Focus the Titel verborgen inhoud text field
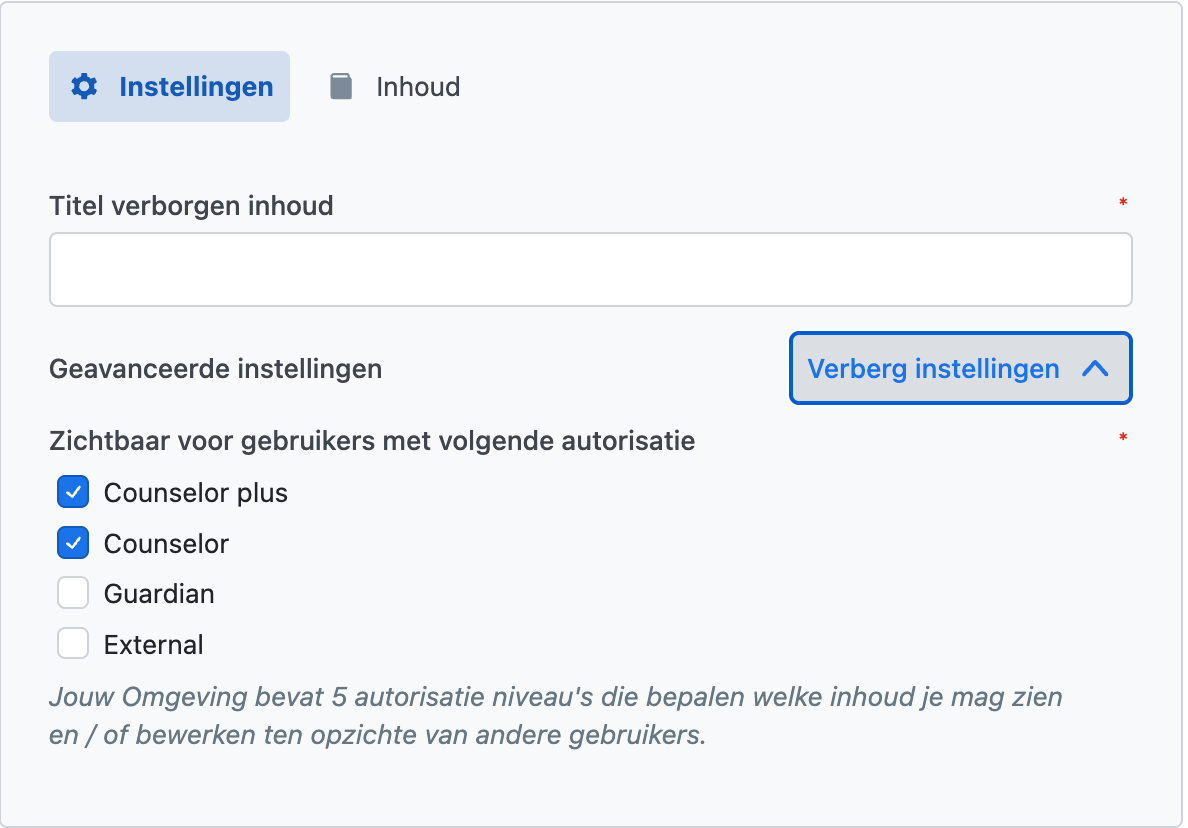The image size is (1188, 828). click(590, 270)
